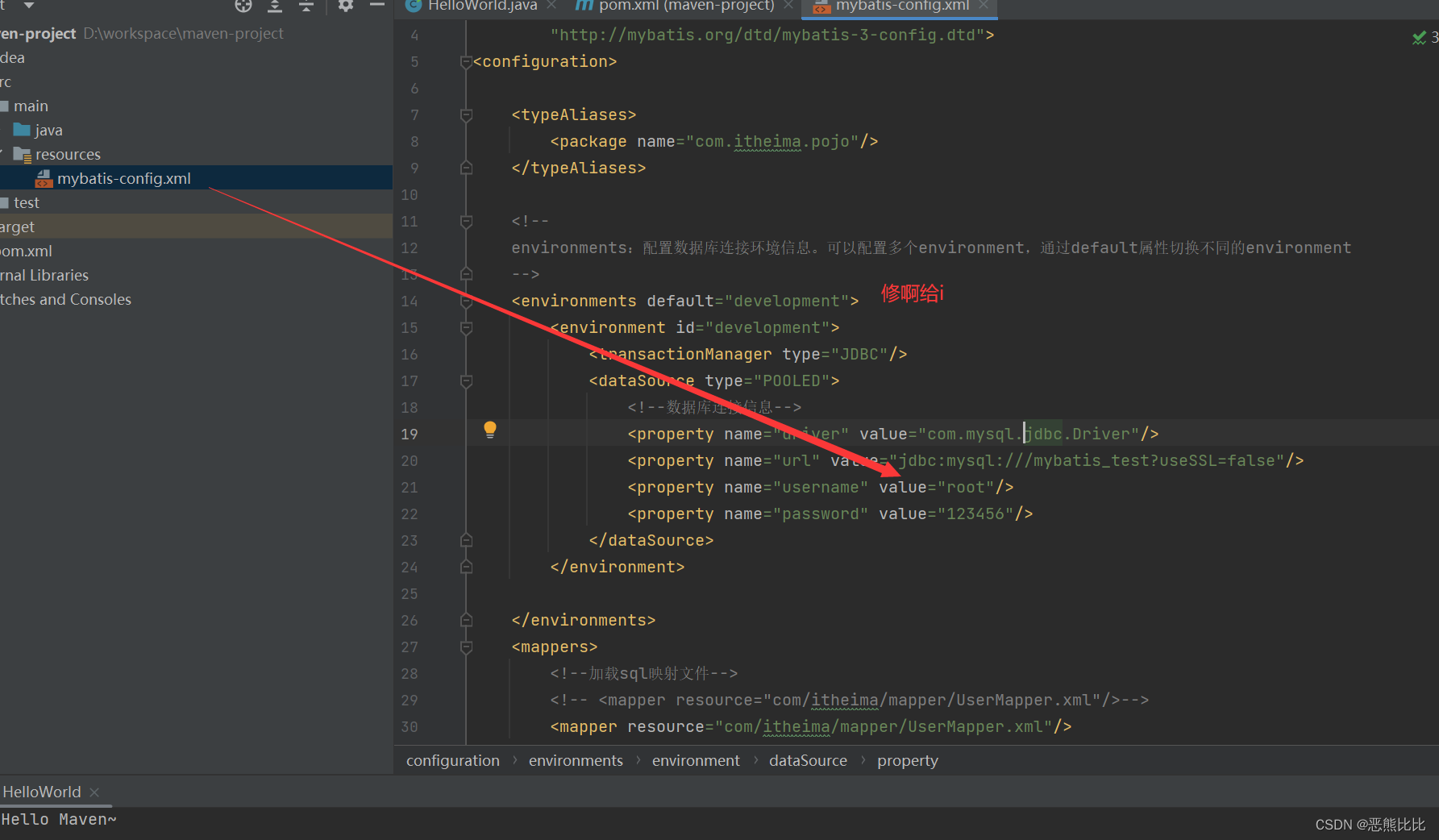Close the HelloWorld.java editor tab

pyautogui.click(x=551, y=5)
